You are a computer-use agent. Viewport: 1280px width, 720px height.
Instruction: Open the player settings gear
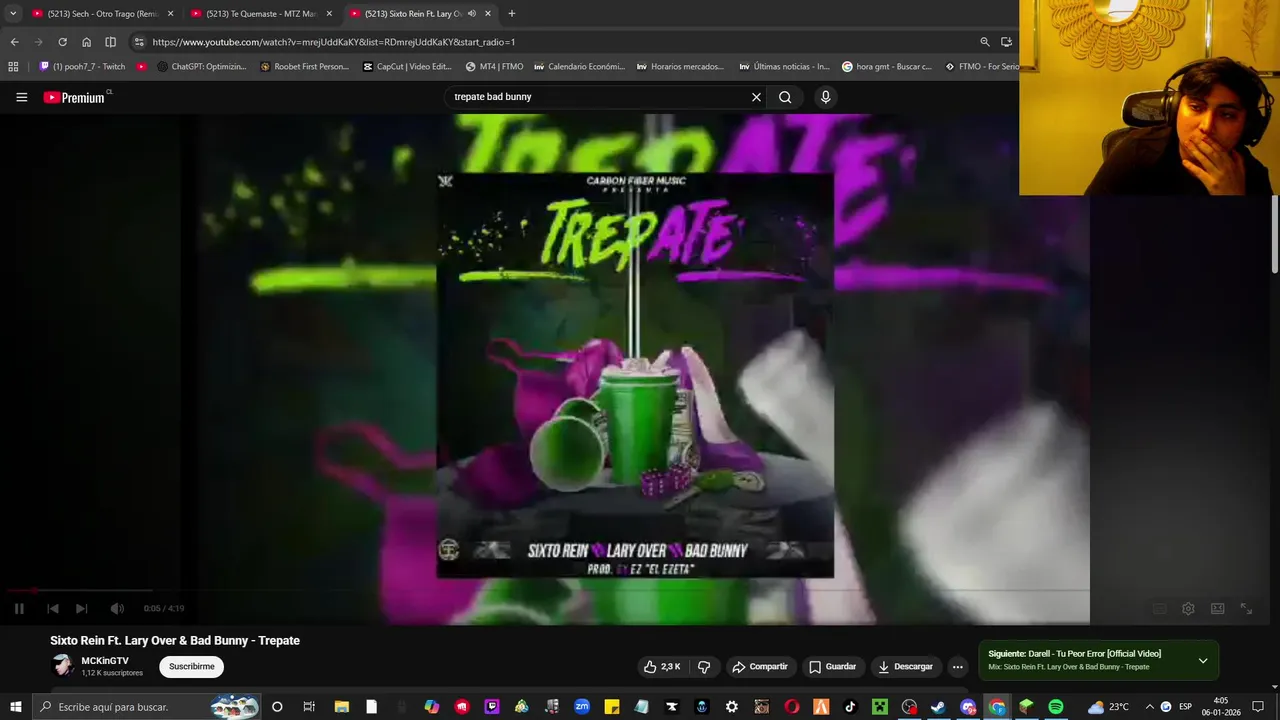(x=1188, y=608)
